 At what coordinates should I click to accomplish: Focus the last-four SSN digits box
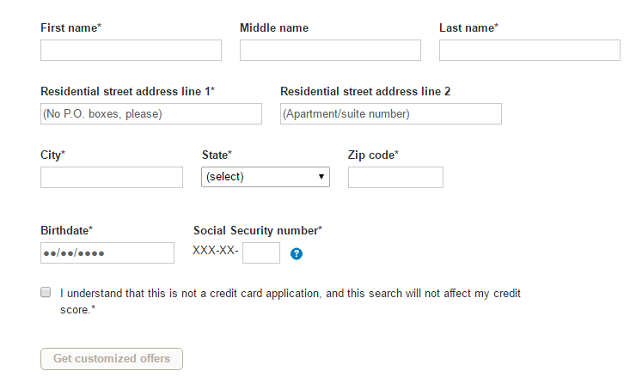[x=261, y=253]
